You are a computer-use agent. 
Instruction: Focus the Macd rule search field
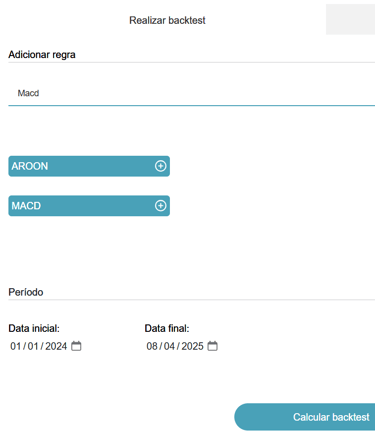click(192, 93)
